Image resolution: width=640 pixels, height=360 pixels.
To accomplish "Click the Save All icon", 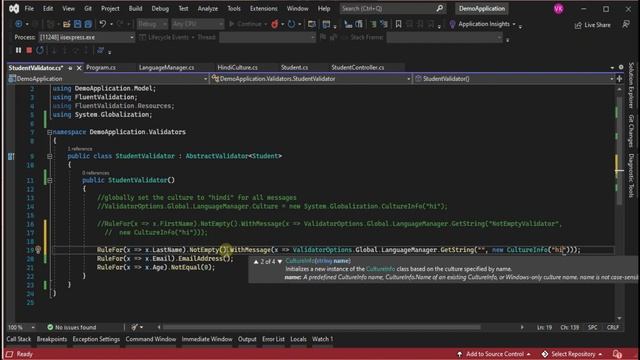I will click(88, 24).
